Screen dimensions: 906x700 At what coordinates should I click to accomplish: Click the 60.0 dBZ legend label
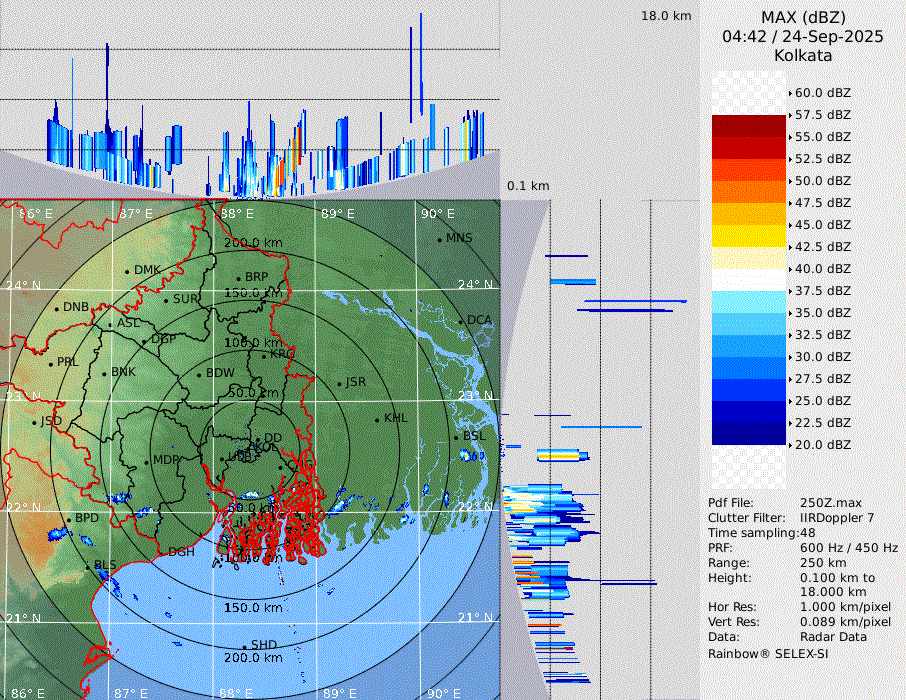tap(822, 93)
